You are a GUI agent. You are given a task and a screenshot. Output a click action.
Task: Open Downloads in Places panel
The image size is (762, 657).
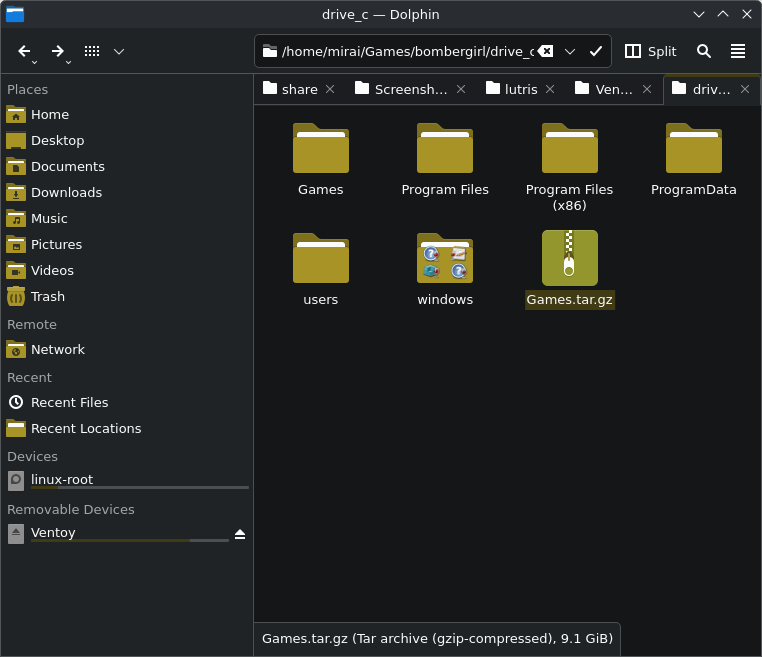click(x=66, y=192)
